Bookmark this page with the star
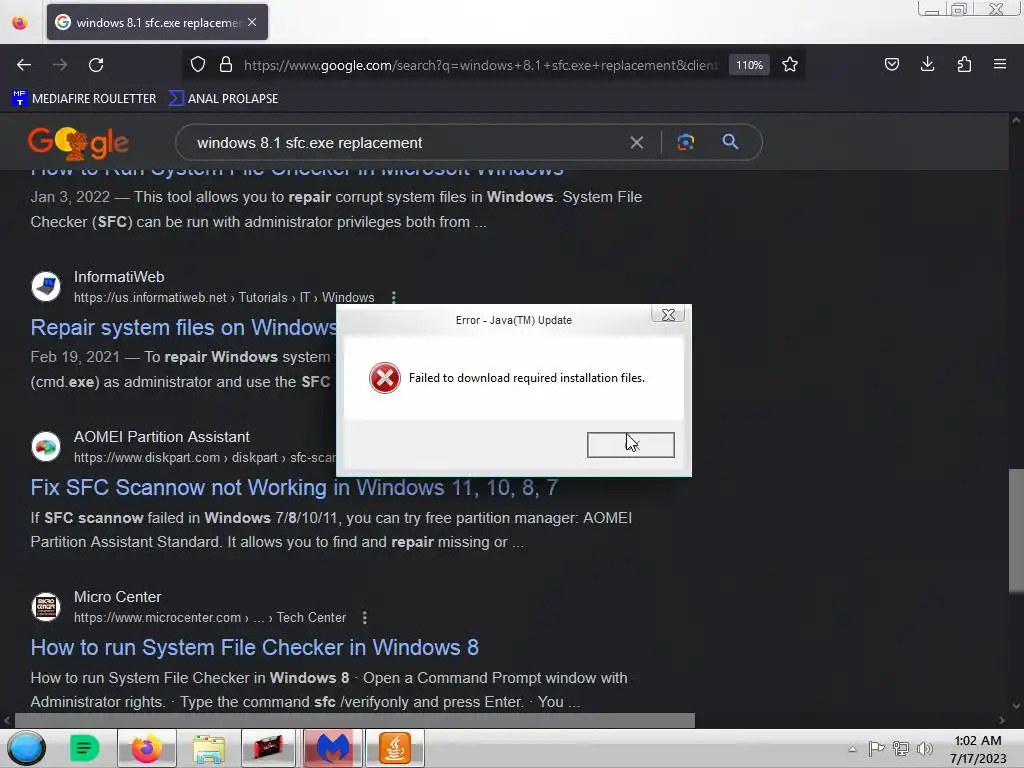Screen dimensions: 1024x768 [x=790, y=65]
